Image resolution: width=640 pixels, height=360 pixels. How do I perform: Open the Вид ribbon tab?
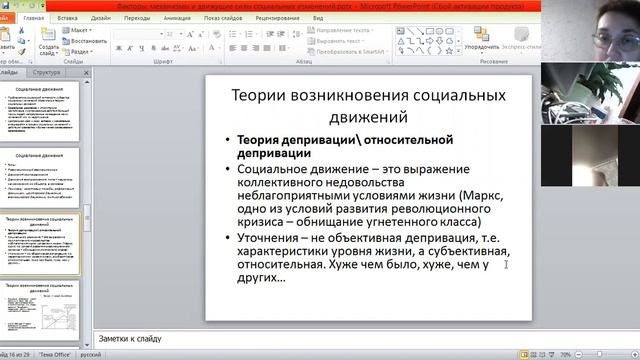[318, 18]
